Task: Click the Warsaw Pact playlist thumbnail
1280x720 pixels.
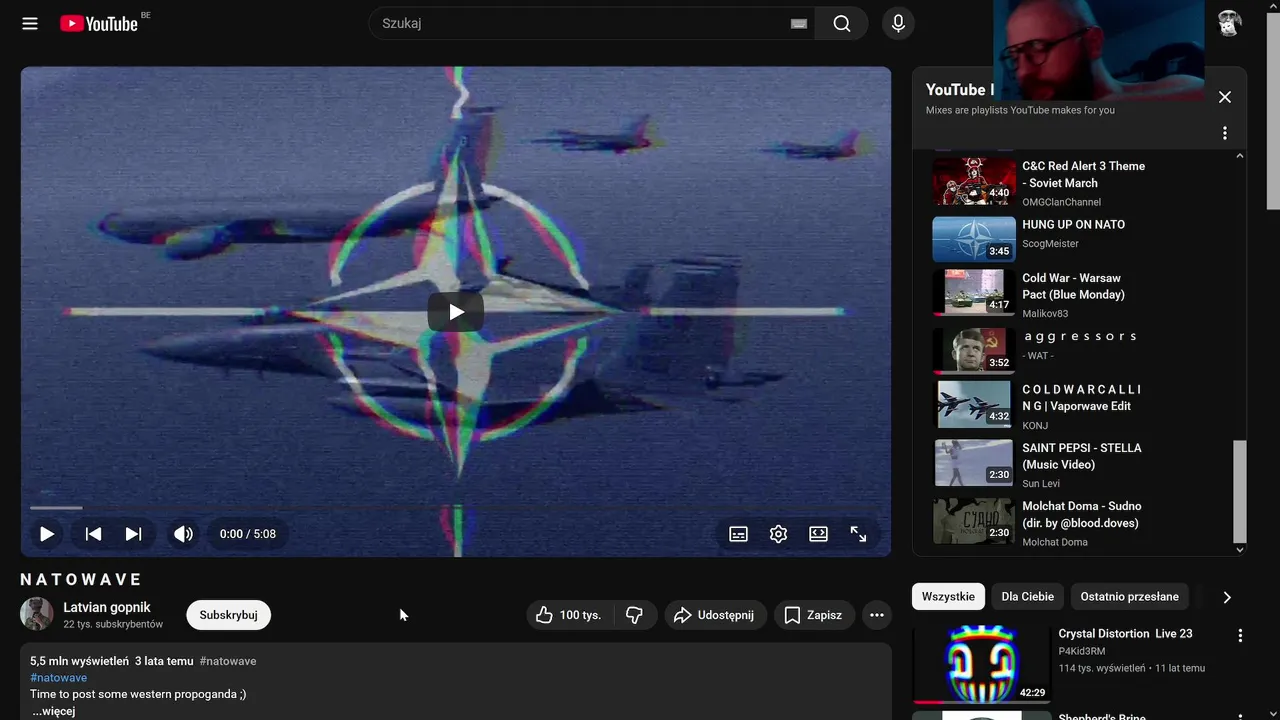Action: pyautogui.click(x=974, y=293)
